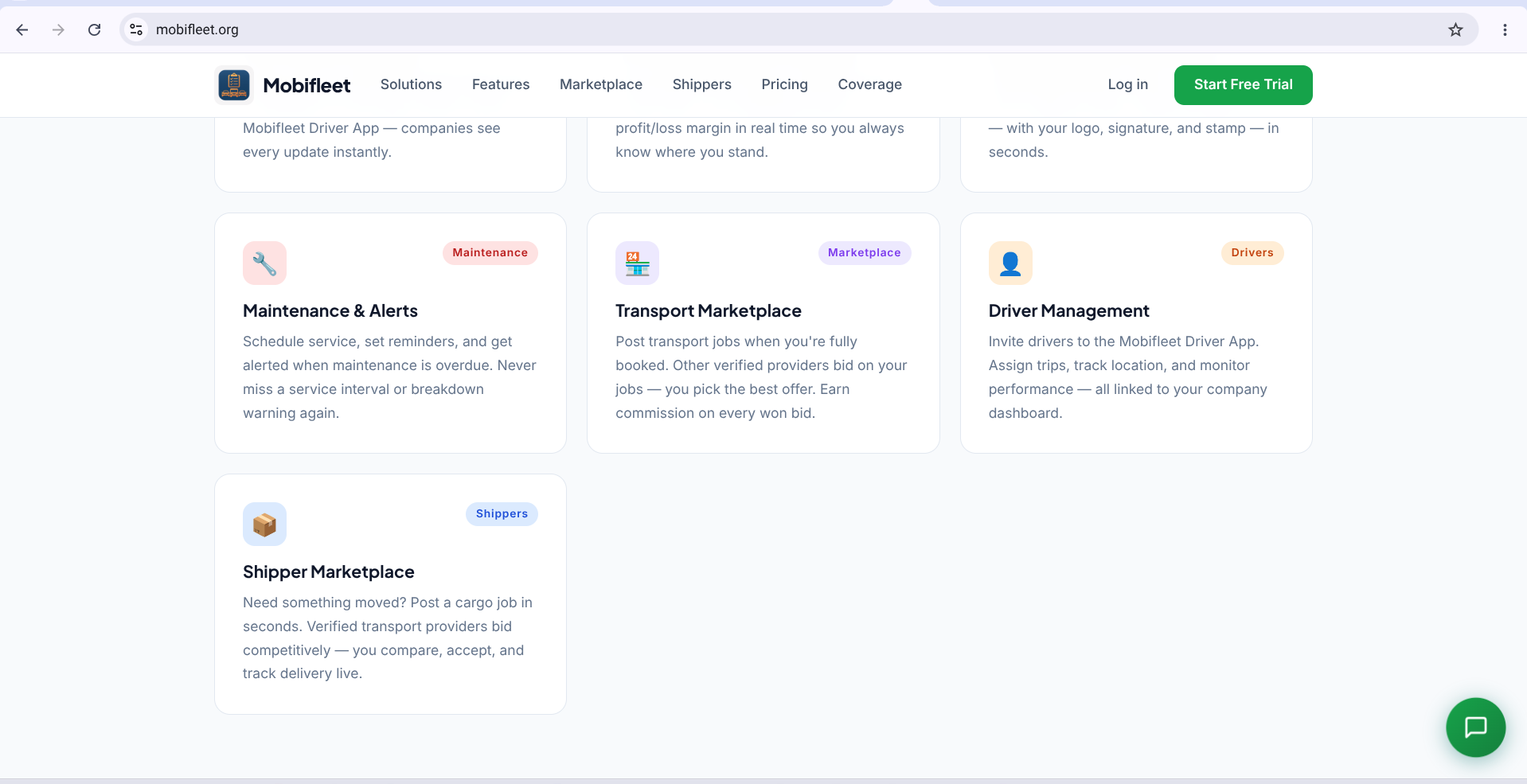
Task: View the Pricing page
Action: pos(784,84)
